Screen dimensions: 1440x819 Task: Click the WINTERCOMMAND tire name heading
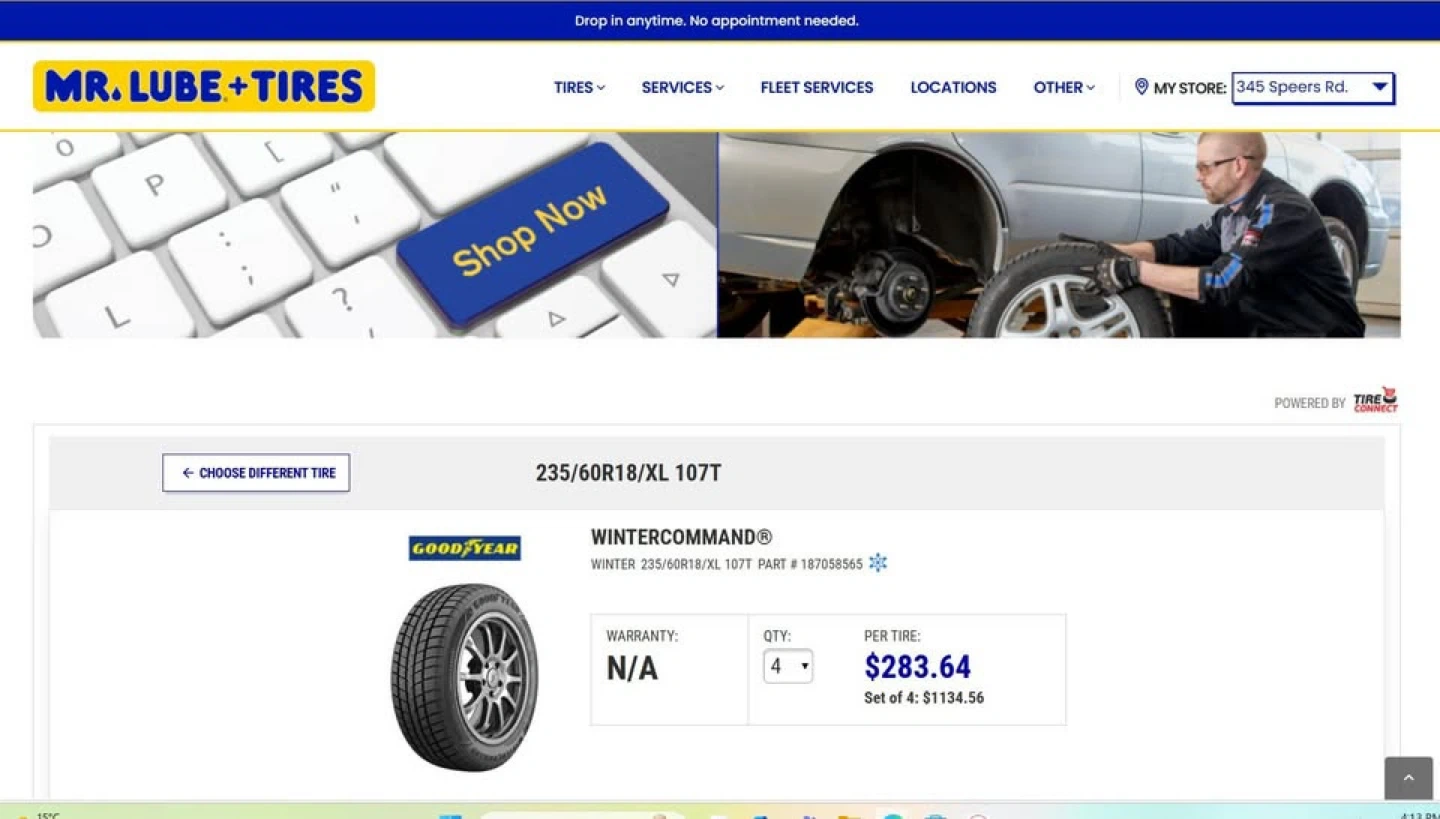point(682,537)
